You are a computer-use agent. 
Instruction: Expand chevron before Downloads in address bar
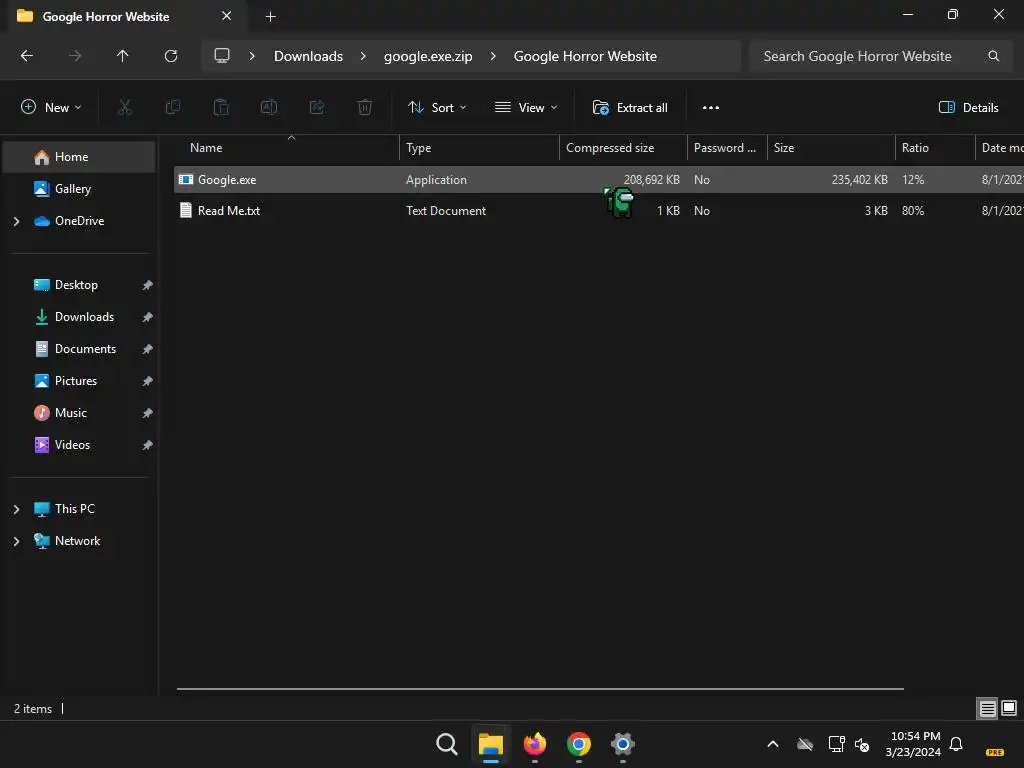pyautogui.click(x=251, y=56)
